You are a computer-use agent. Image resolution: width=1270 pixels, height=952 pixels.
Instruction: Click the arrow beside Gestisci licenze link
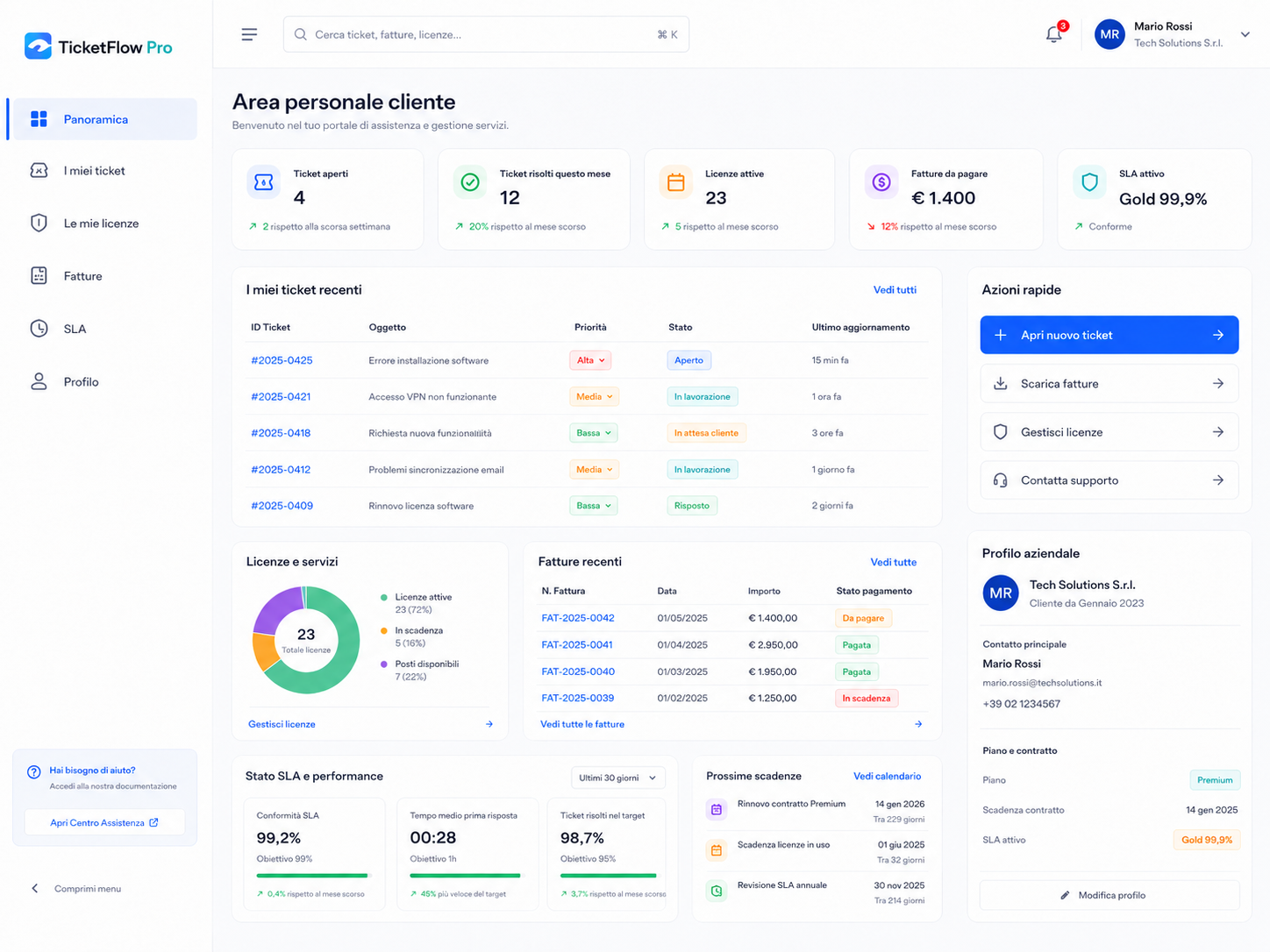click(489, 724)
